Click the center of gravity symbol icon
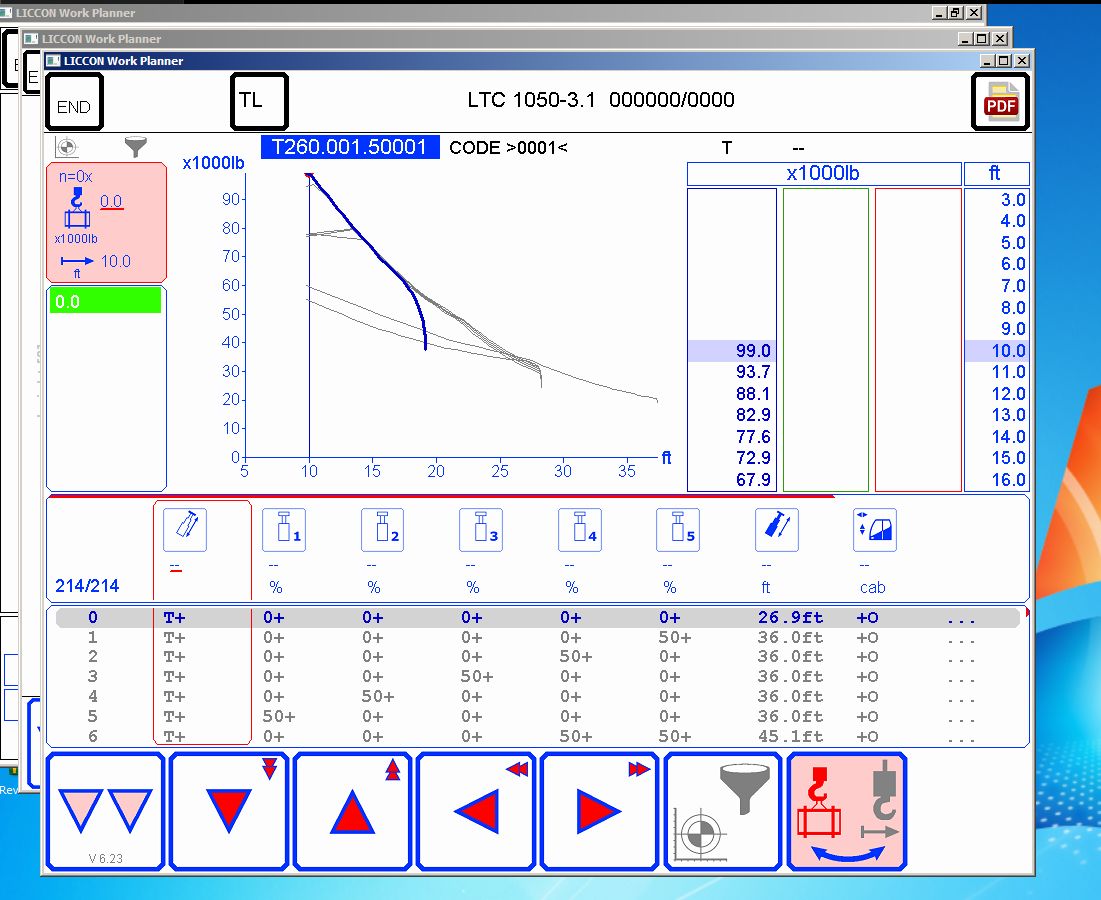Screen dimensions: 1101x900 click(65, 148)
